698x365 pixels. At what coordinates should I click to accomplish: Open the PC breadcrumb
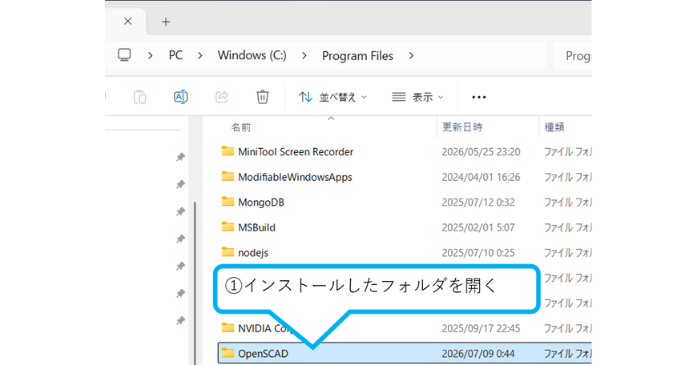click(x=175, y=55)
